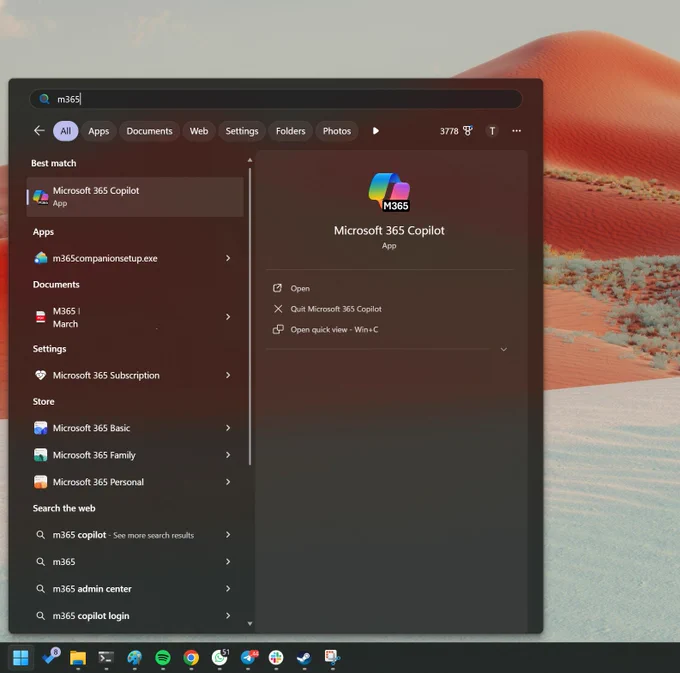Switch to the Apps filter tab
680x673 pixels.
[x=98, y=131]
